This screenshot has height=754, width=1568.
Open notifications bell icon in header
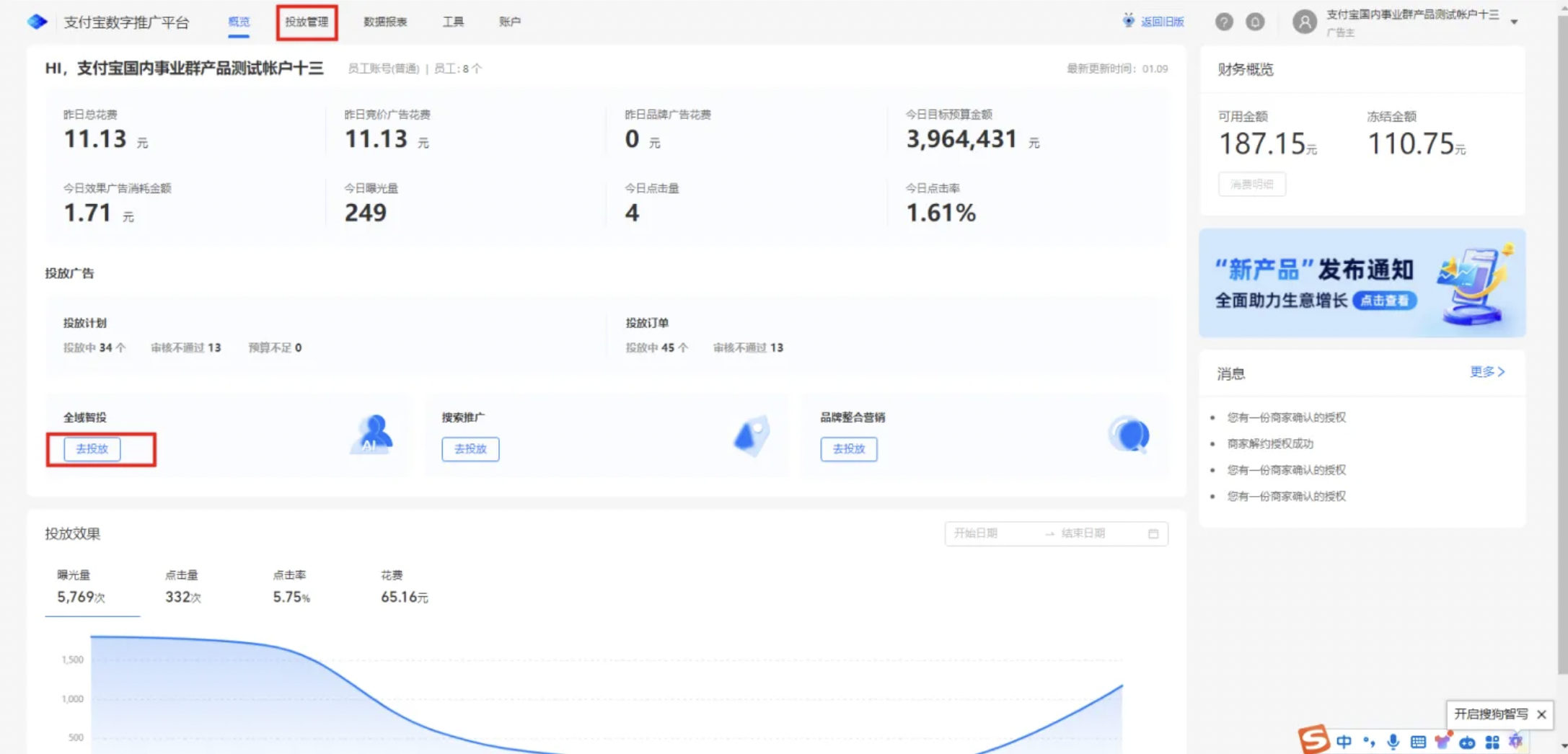click(1255, 22)
